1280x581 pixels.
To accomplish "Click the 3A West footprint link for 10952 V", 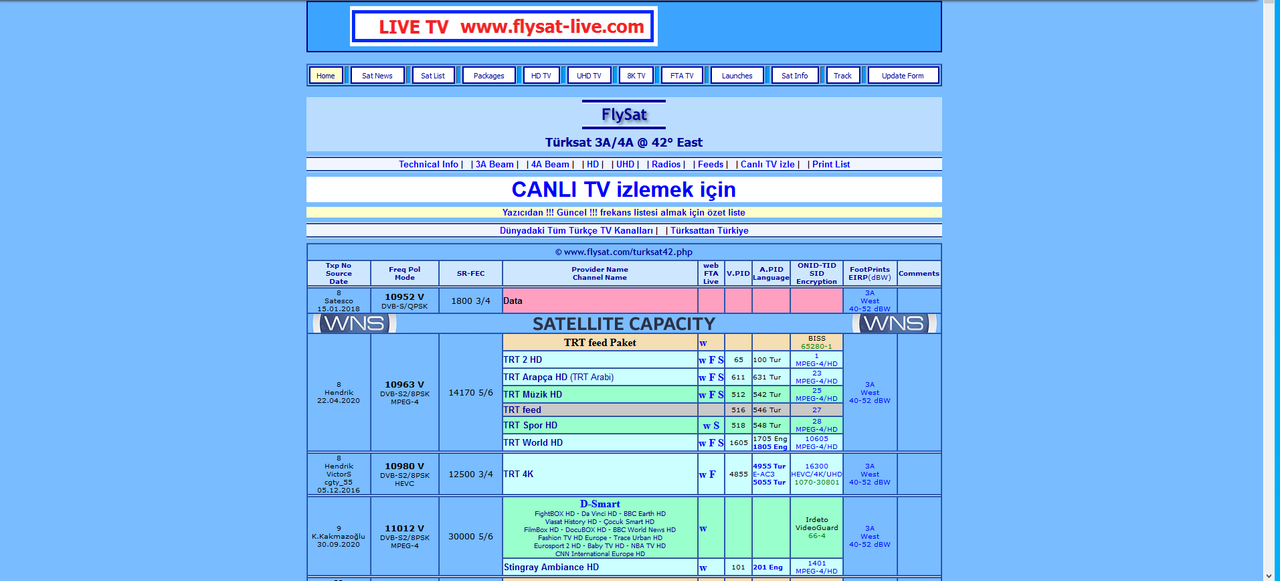I will pyautogui.click(x=870, y=300).
